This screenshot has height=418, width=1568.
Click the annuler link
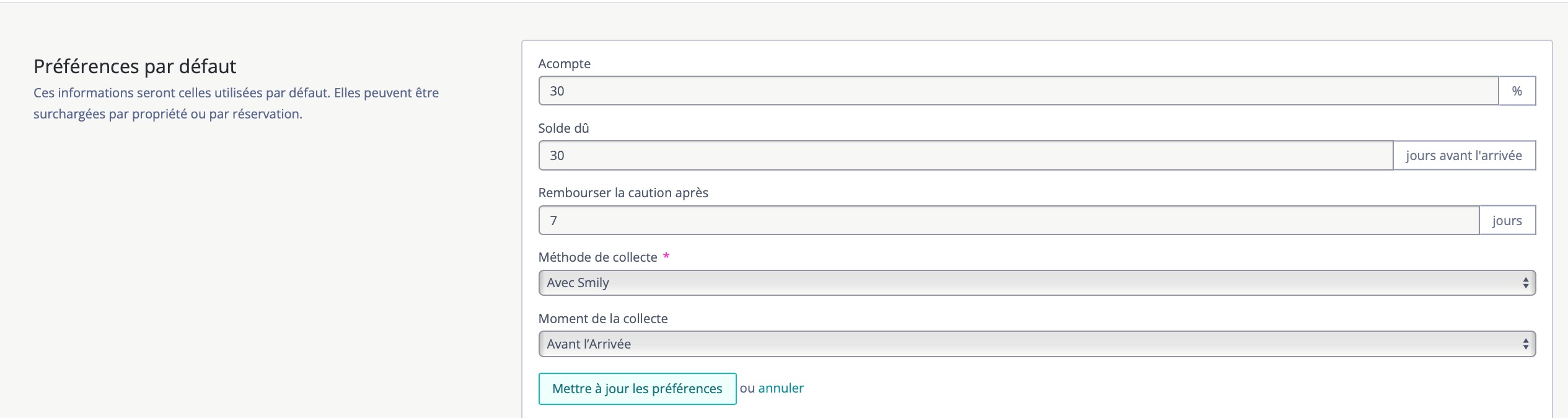(x=780, y=388)
